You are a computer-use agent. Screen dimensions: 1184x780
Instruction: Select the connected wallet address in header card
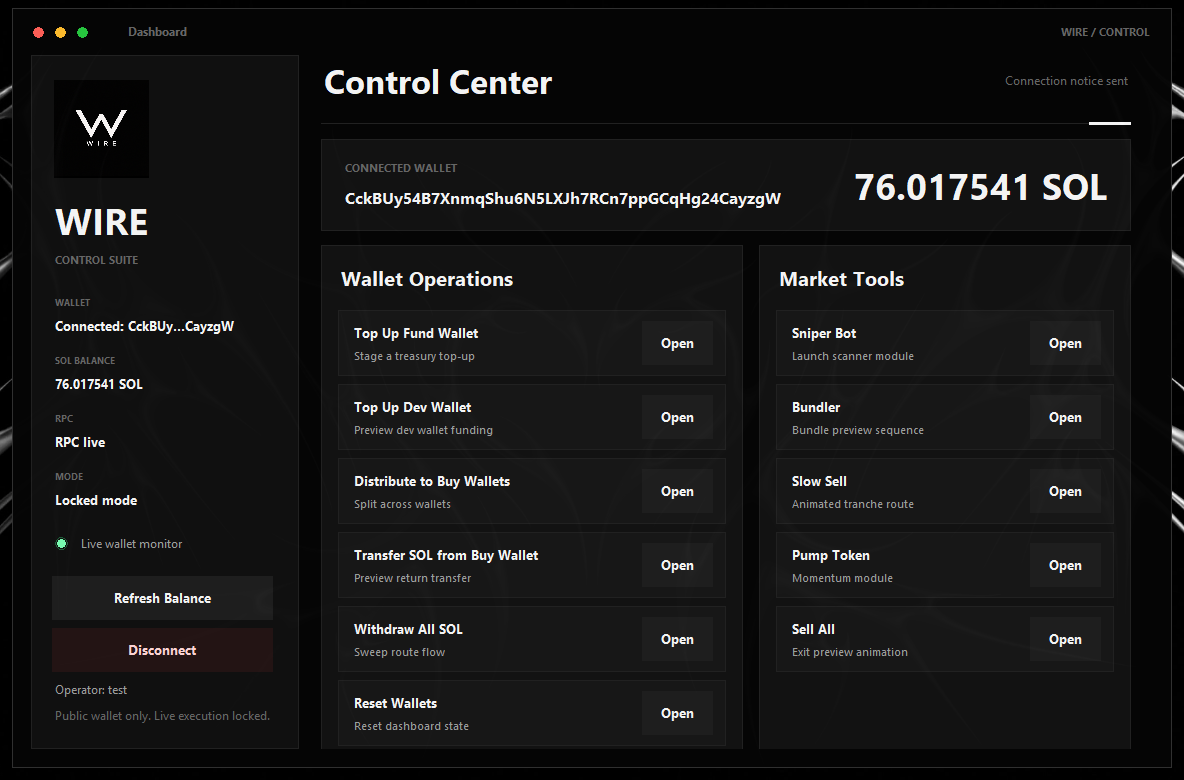click(x=563, y=199)
